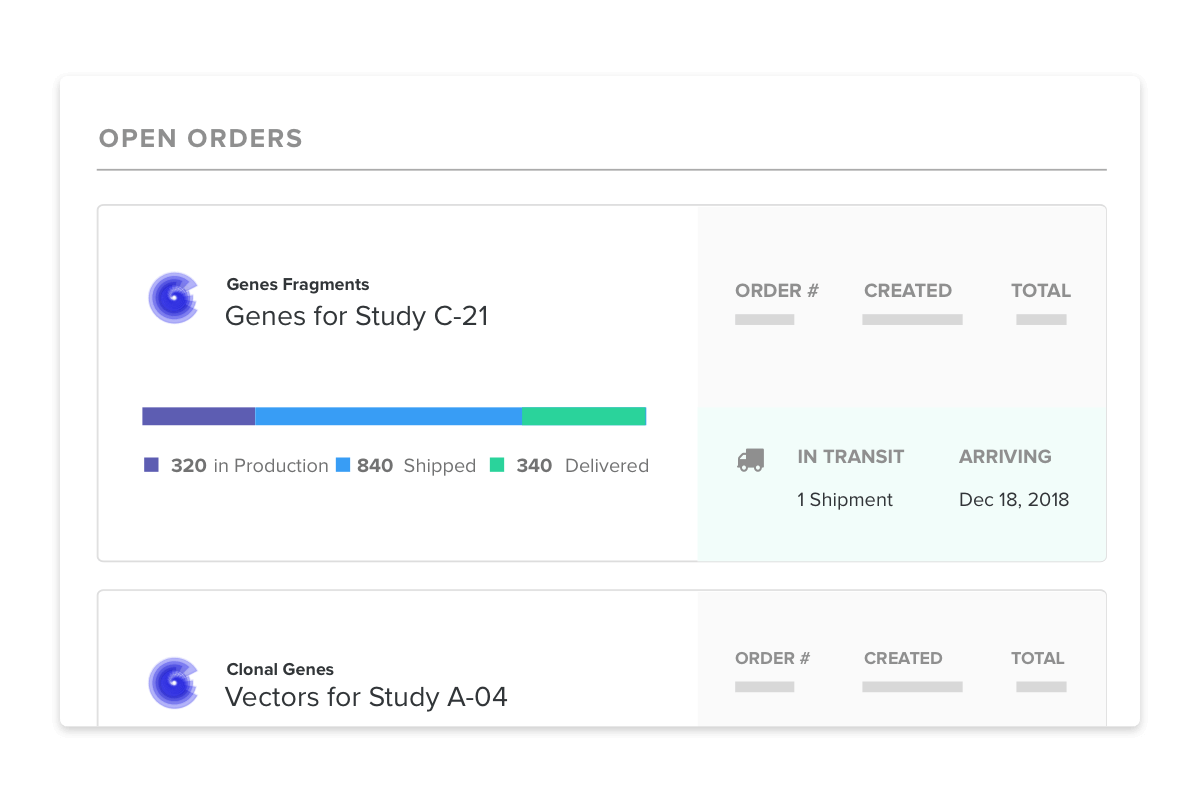This screenshot has width=1200, height=800.
Task: Click the blue Shipped progress bar segment
Action: [x=388, y=415]
